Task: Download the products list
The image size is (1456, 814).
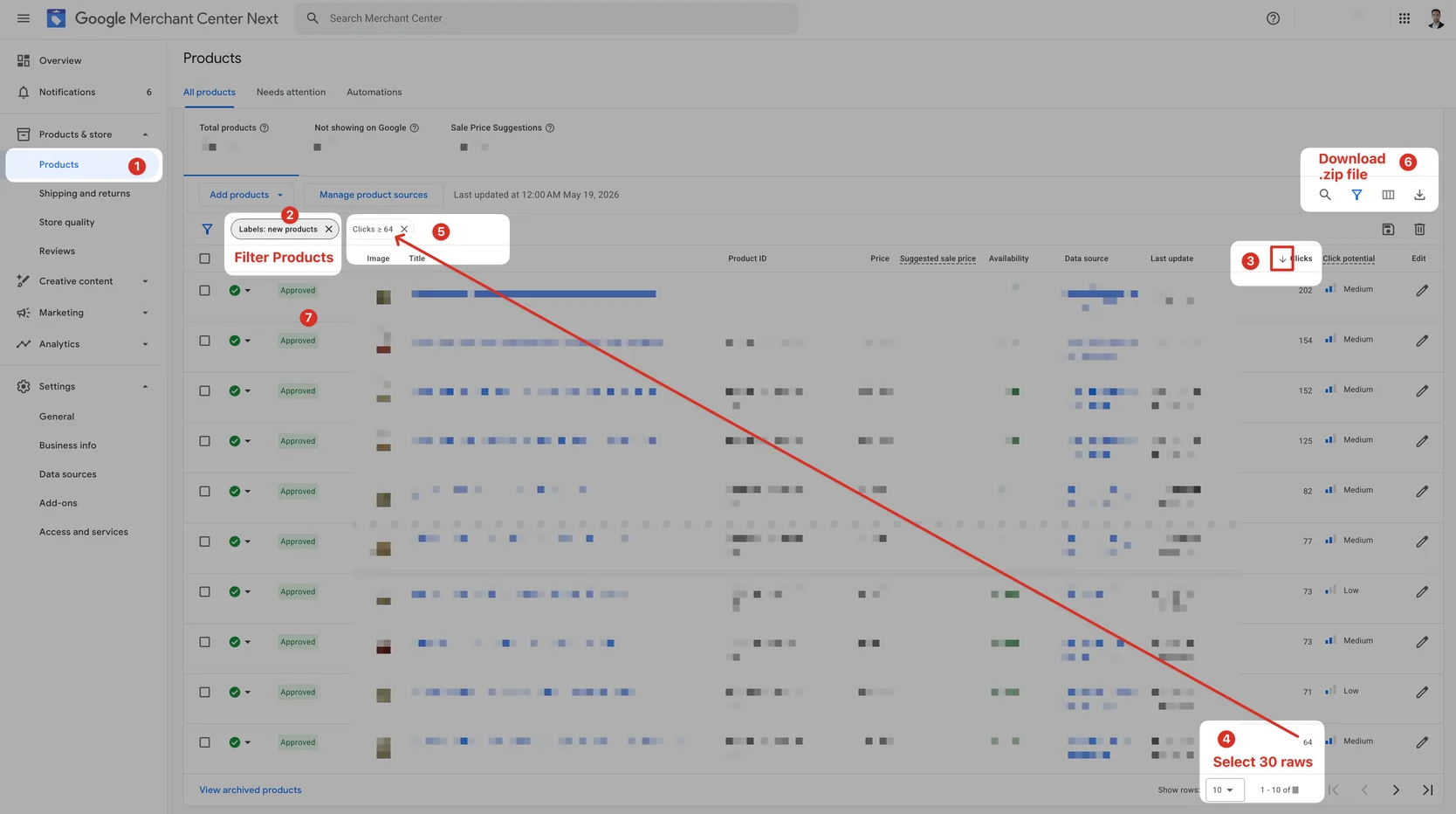Action: [x=1419, y=195]
